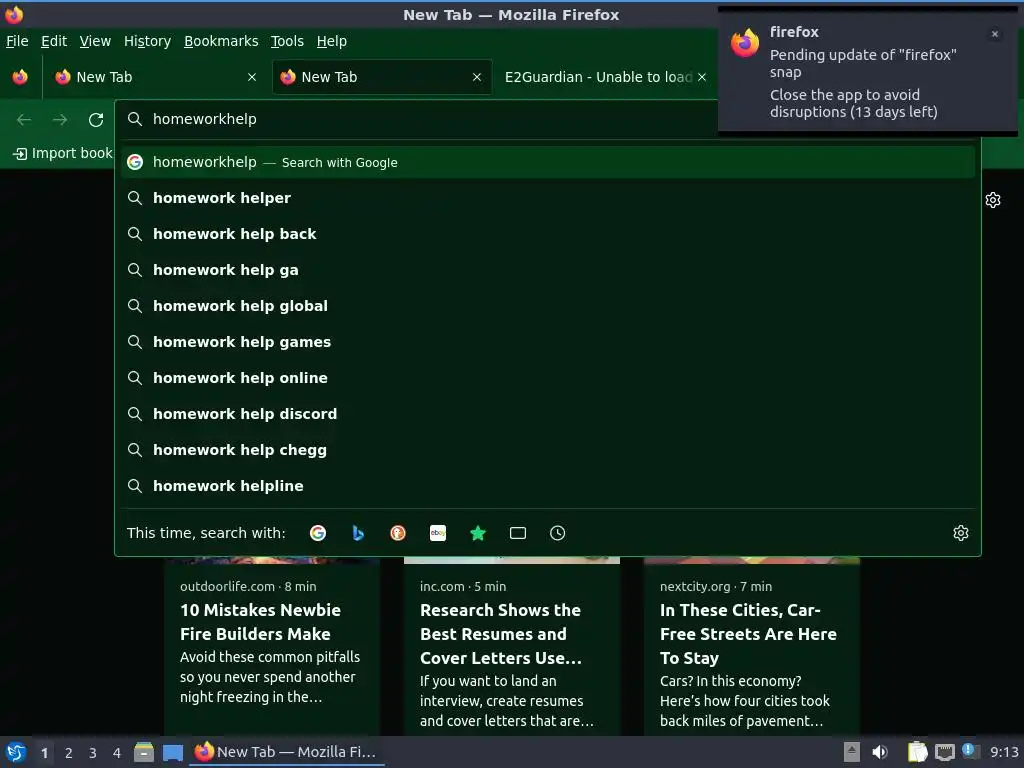
Task: Search with Bing engine icon
Action: (x=358, y=533)
